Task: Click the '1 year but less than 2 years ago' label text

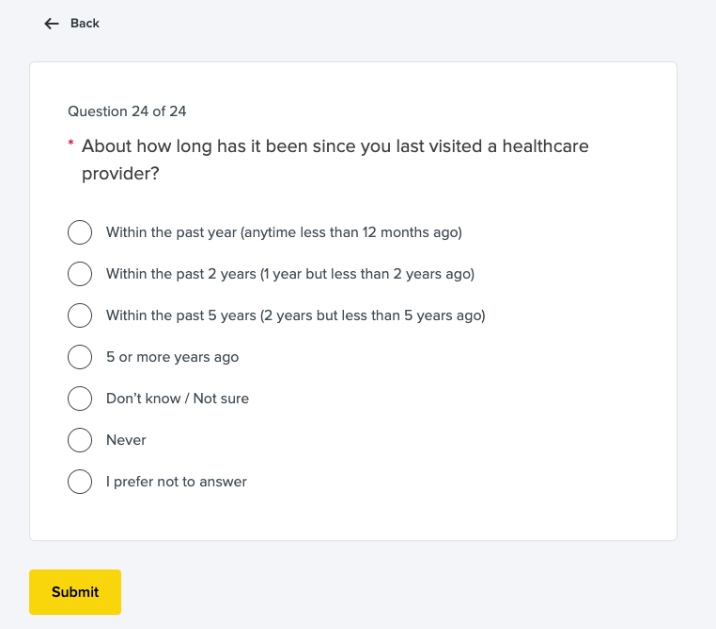Action: tap(366, 274)
